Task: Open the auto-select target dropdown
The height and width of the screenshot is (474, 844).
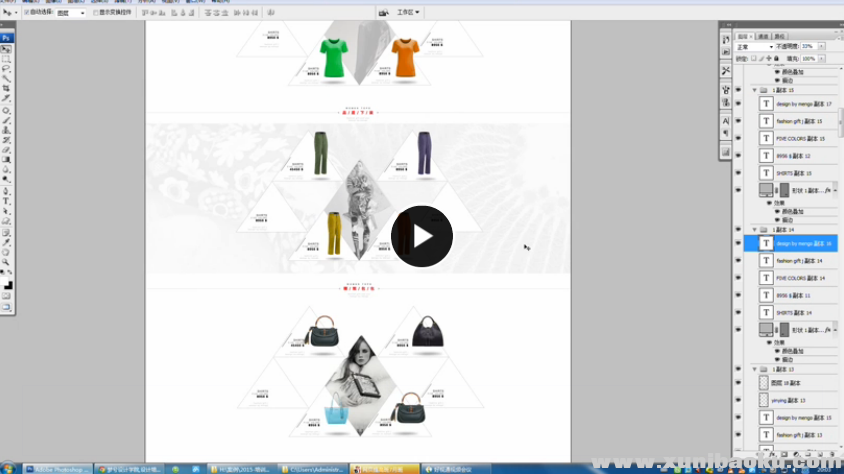Action: (71, 13)
